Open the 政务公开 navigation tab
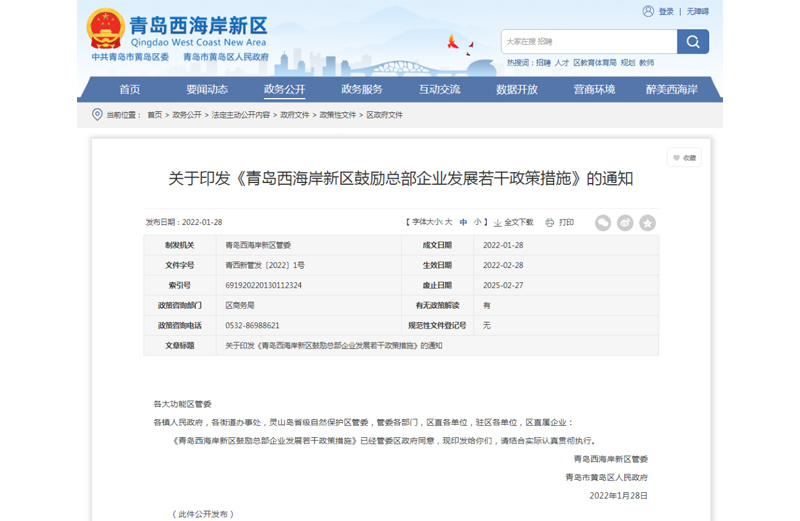The image size is (800, 521). click(285, 89)
